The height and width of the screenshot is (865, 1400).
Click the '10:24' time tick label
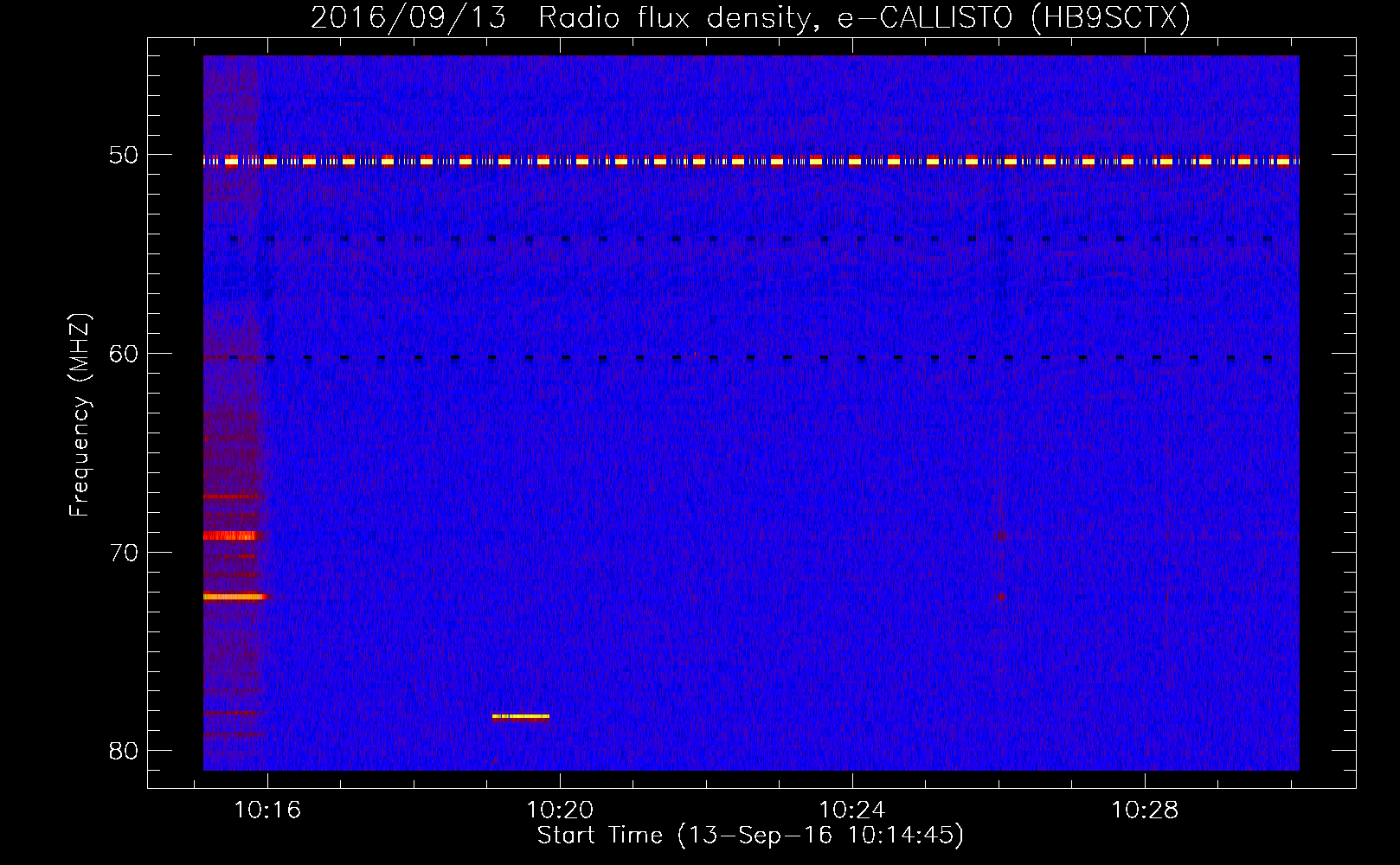852,811
